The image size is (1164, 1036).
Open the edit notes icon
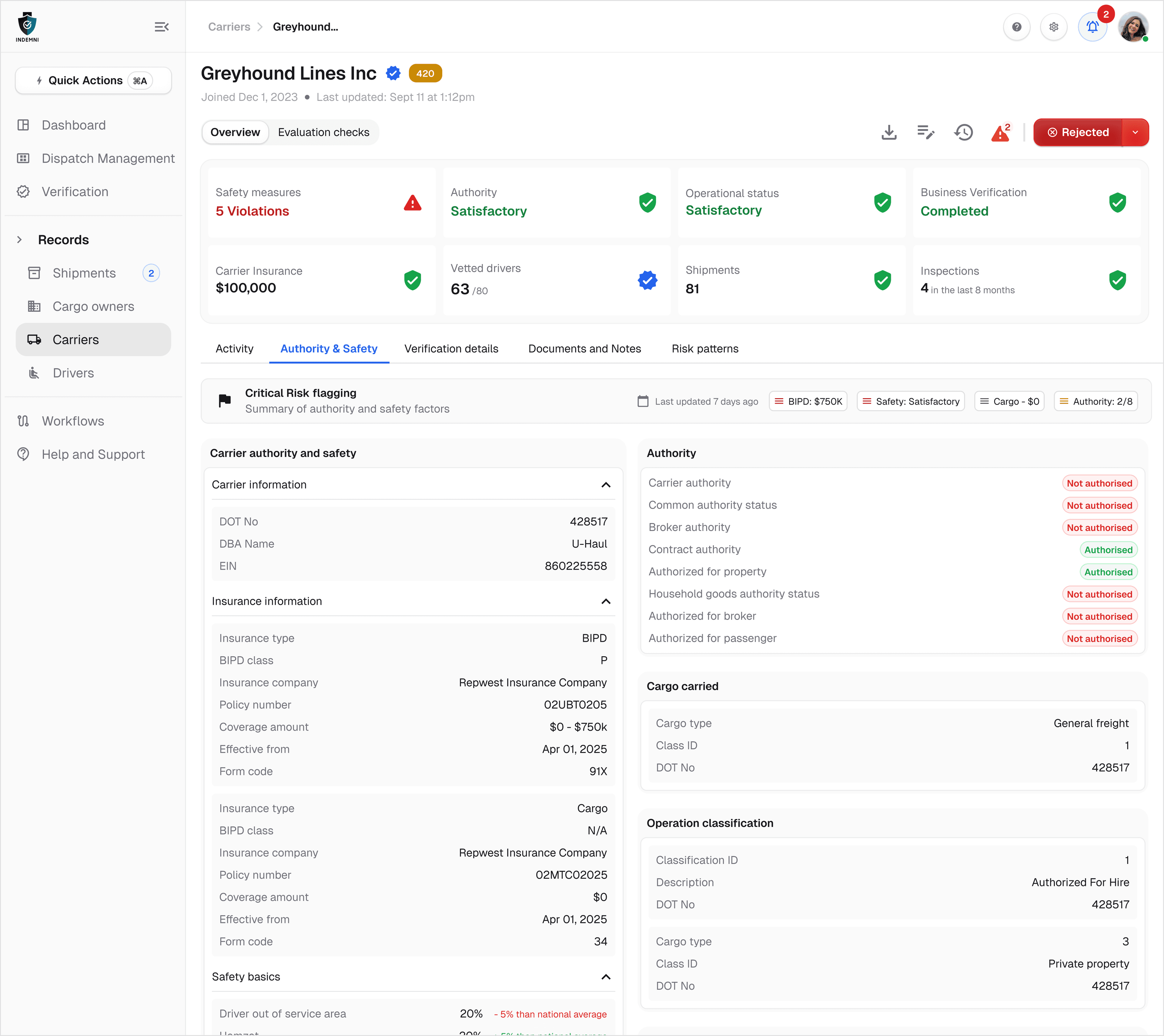[x=926, y=133]
